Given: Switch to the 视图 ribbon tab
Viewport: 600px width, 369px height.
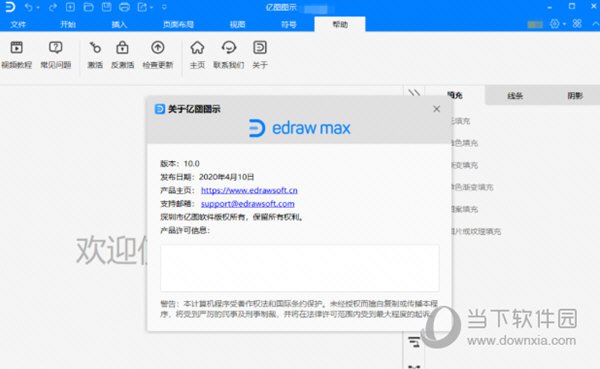Looking at the screenshot, I should 237,24.
